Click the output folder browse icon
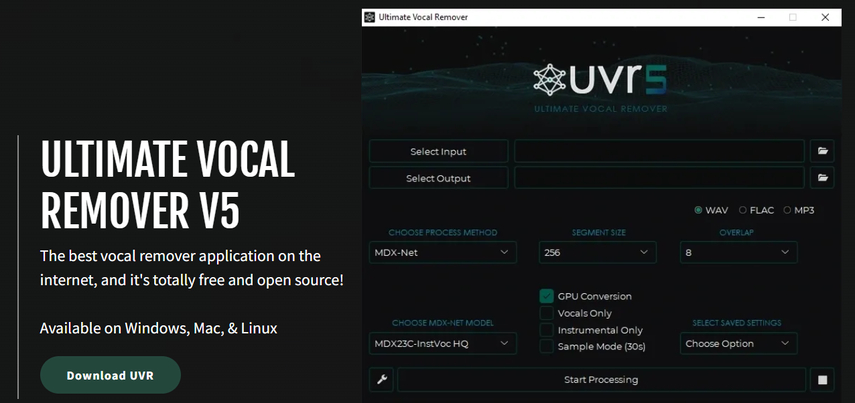Screen dimensions: 855x403 click(822, 178)
